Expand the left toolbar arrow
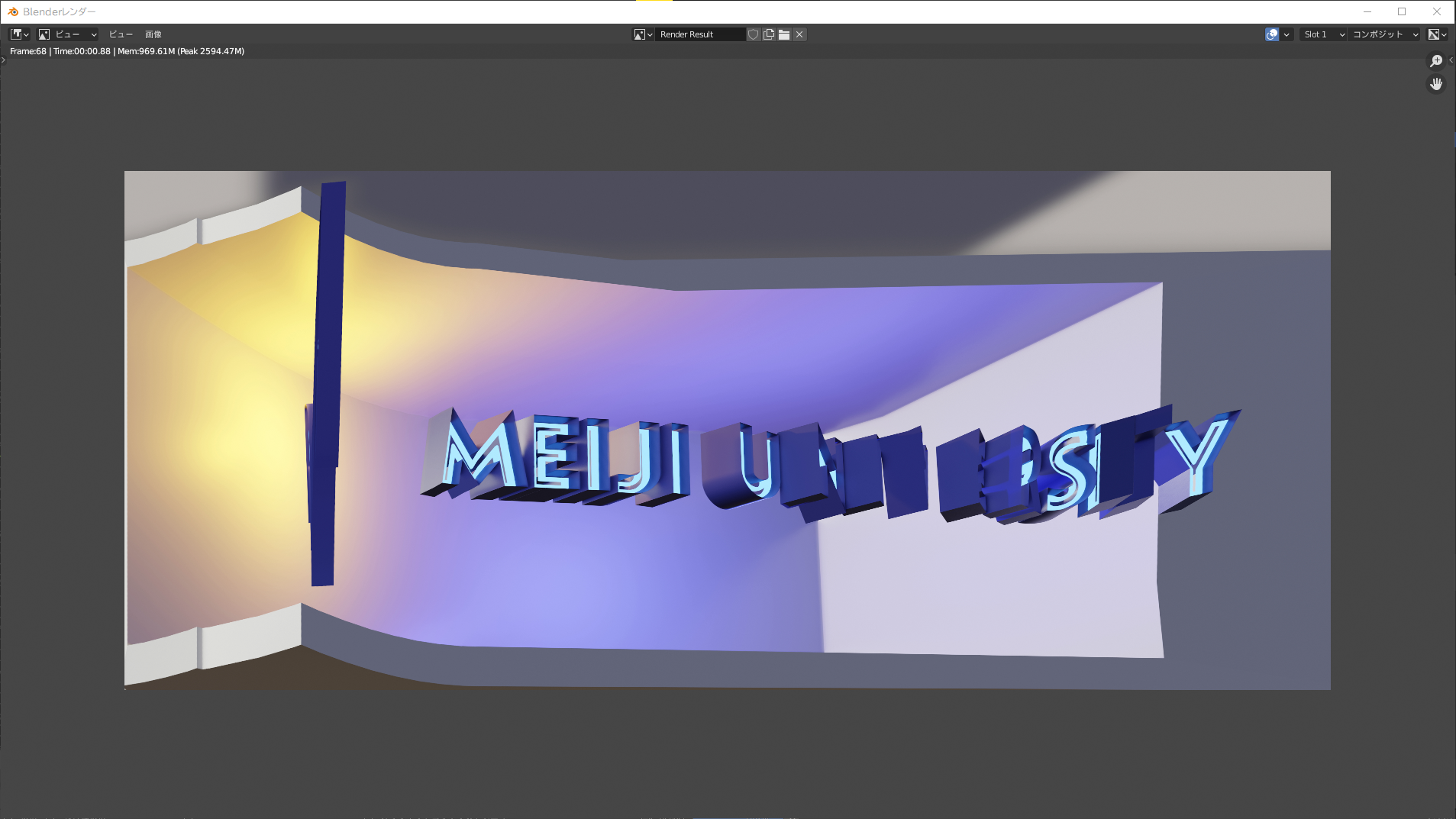 4,60
